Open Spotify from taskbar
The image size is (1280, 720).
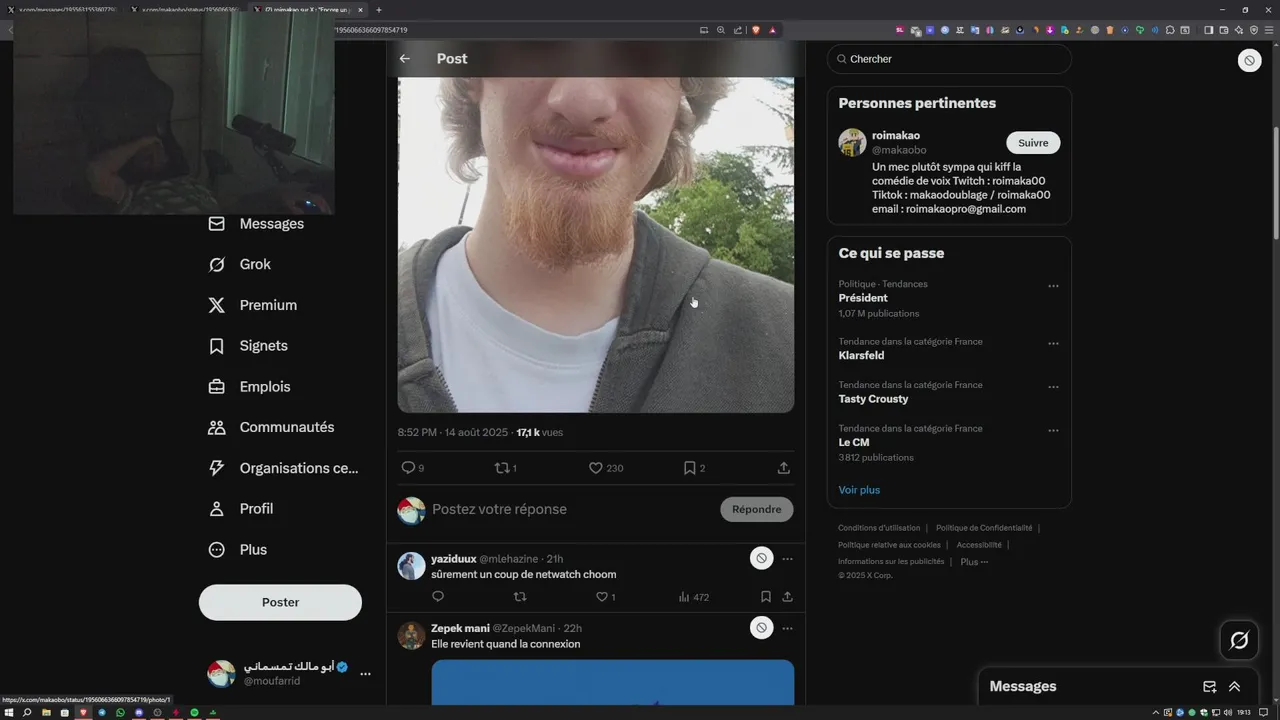pos(194,712)
